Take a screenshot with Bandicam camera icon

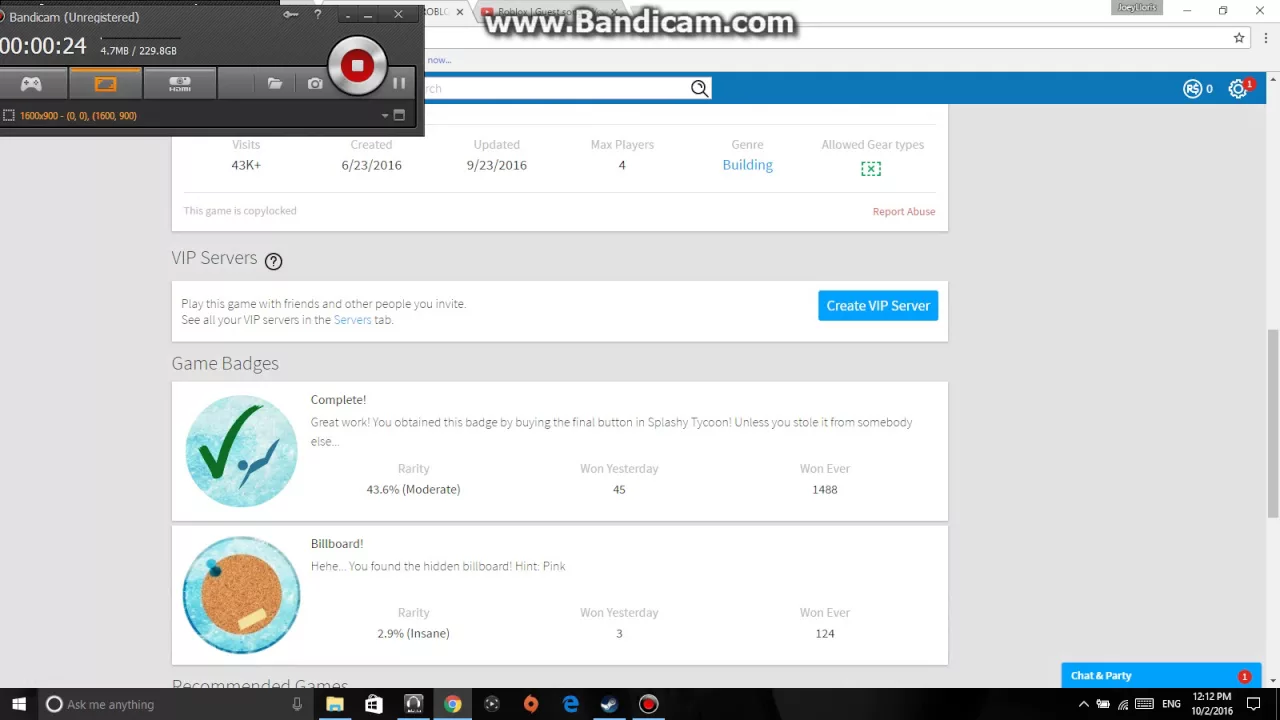[x=315, y=84]
